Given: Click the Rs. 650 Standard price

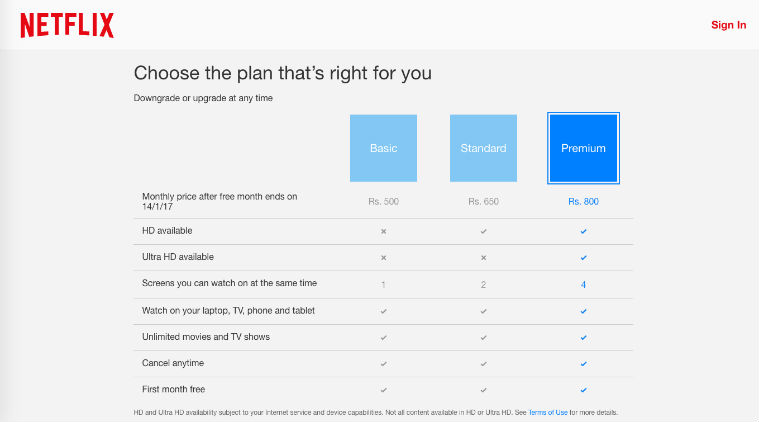Looking at the screenshot, I should click(483, 201).
